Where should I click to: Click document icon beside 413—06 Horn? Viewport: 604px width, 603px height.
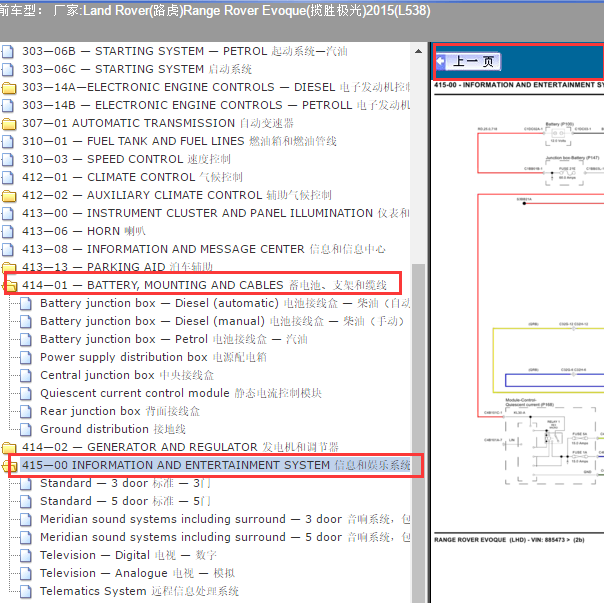coord(8,231)
